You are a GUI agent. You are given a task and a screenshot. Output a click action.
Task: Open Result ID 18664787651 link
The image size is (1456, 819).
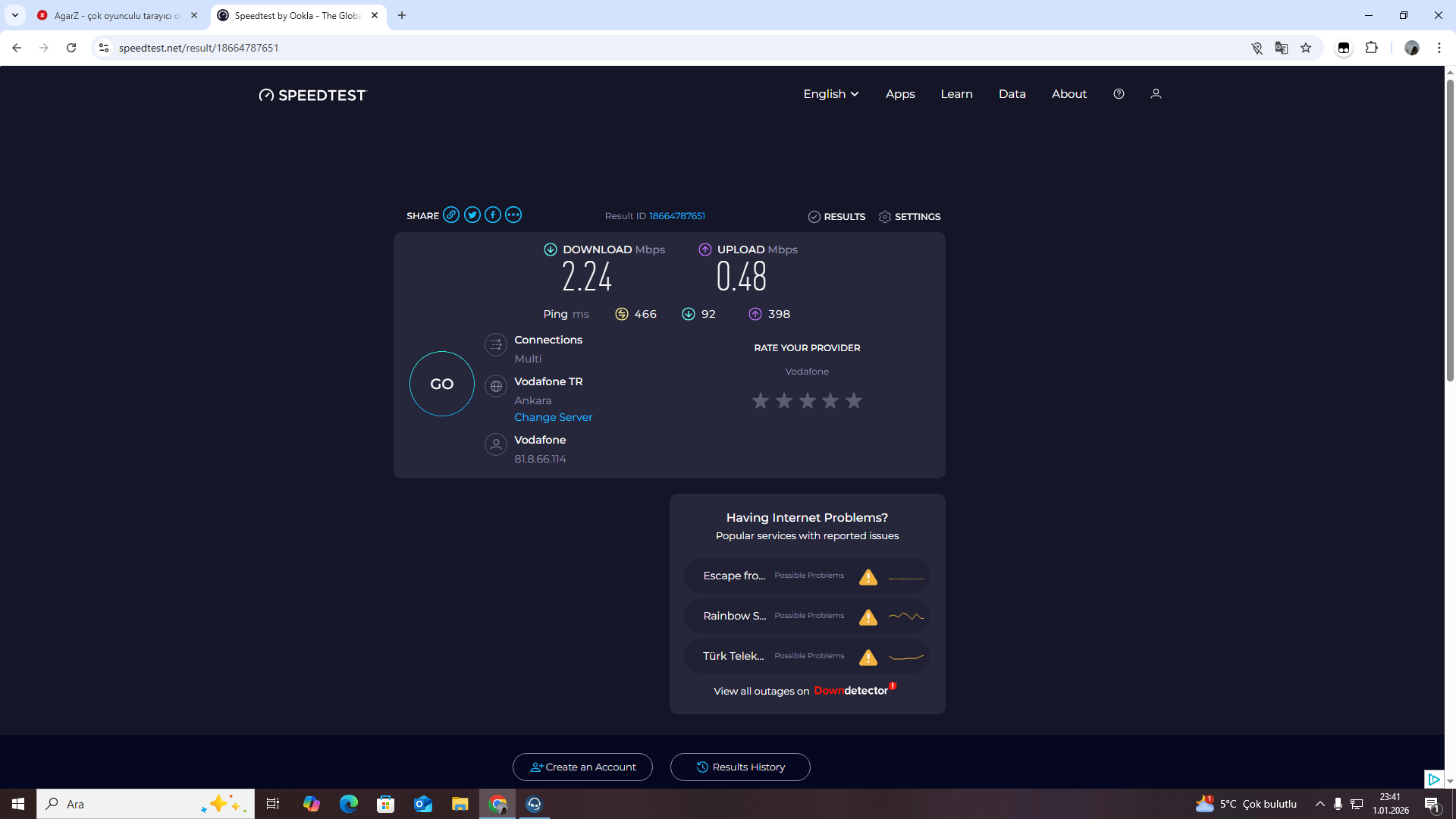[677, 216]
